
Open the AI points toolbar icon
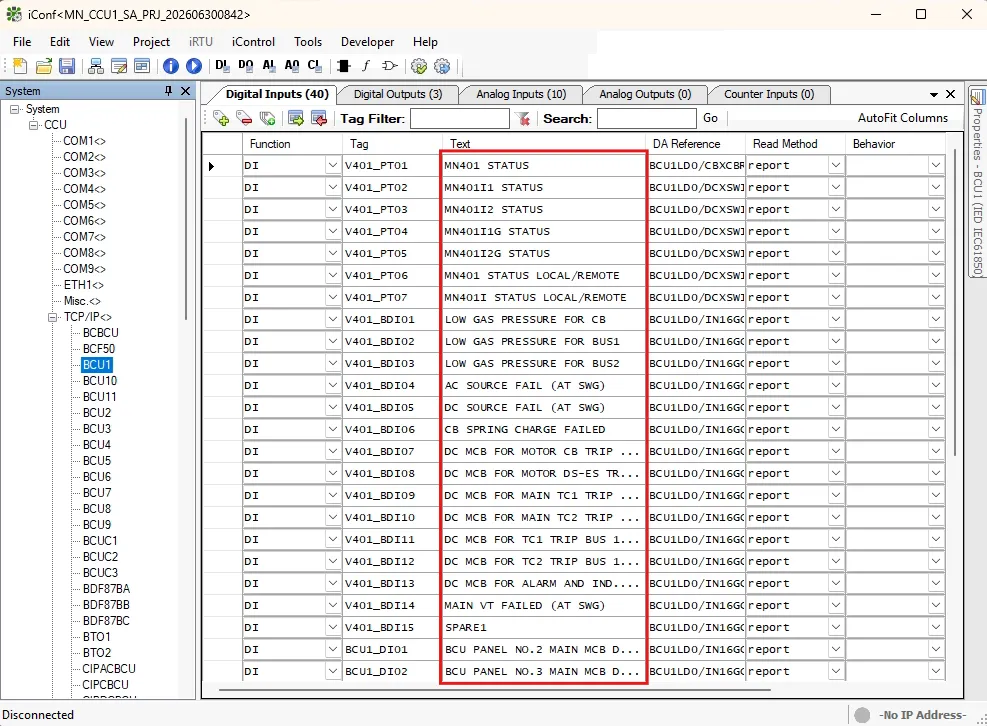click(269, 65)
